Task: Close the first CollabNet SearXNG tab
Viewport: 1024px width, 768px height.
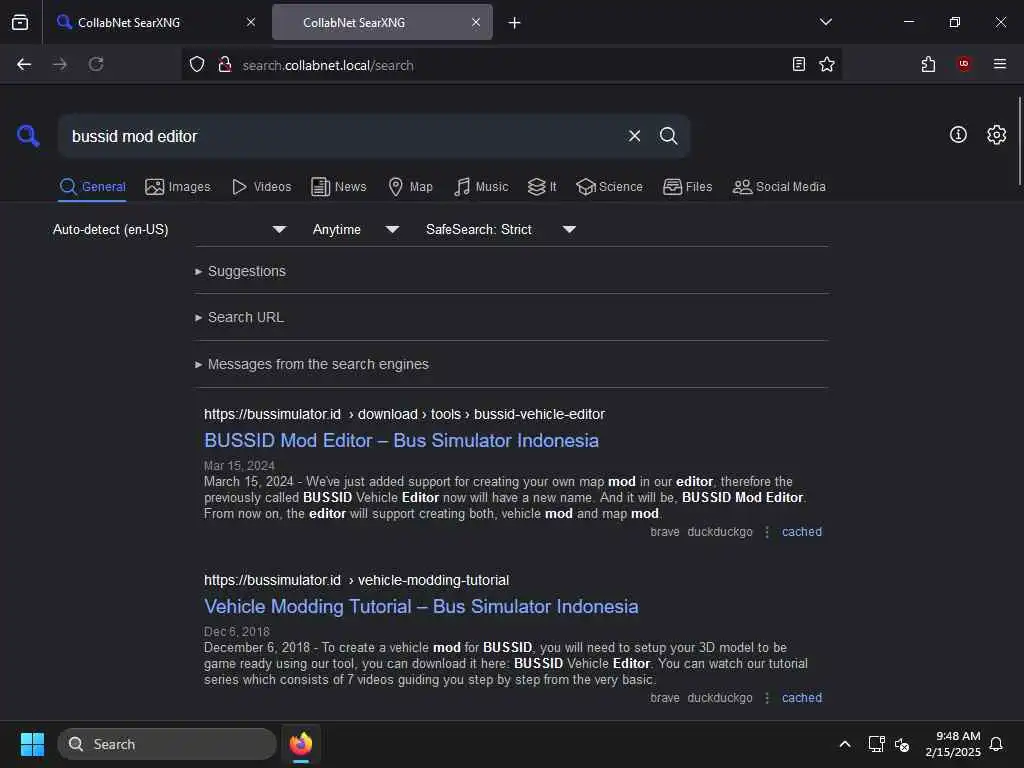Action: 251,22
